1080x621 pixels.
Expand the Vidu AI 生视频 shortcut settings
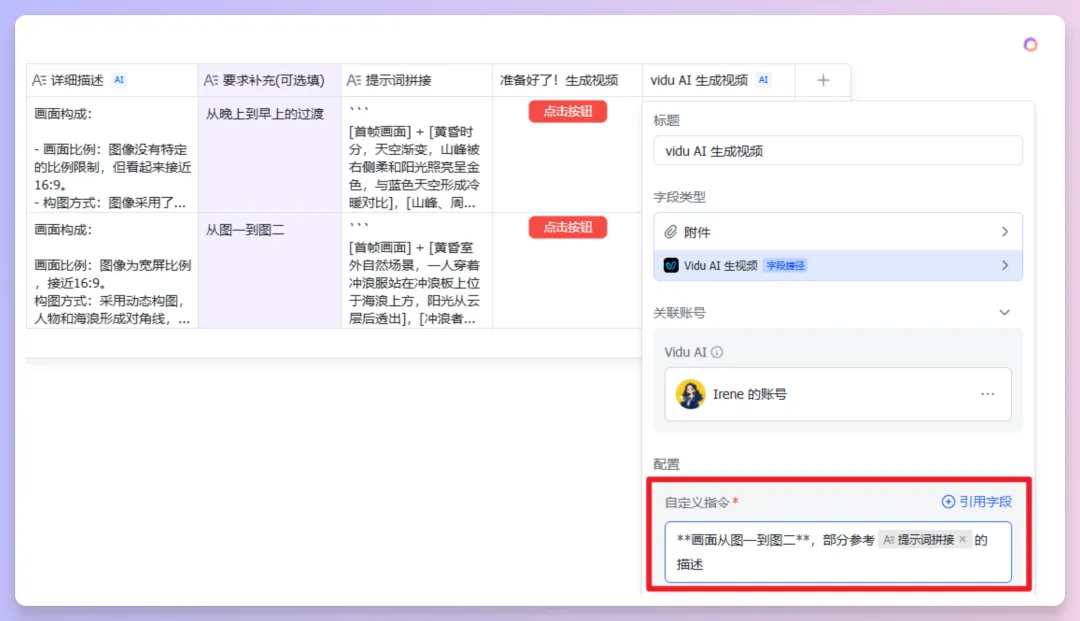1005,265
